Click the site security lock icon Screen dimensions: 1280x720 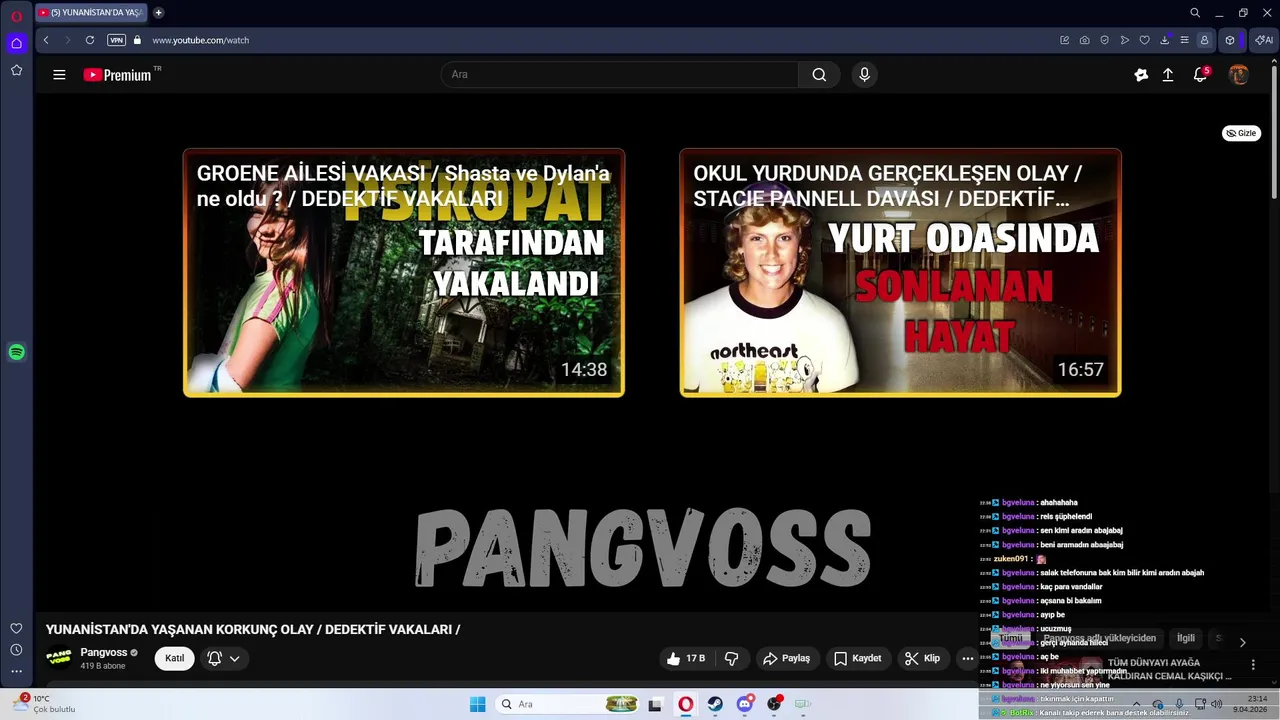click(x=138, y=40)
